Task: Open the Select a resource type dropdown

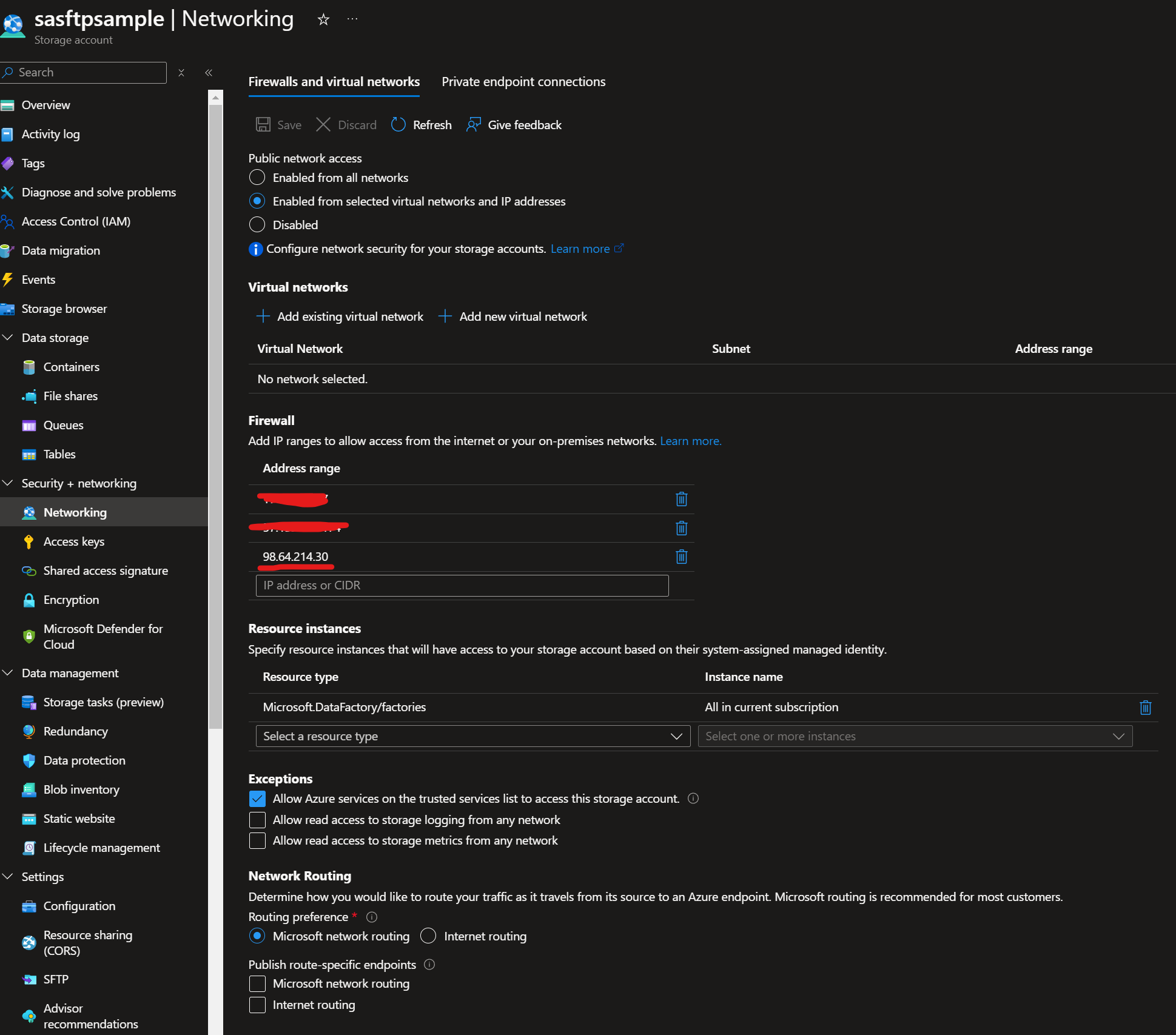Action: point(472,735)
